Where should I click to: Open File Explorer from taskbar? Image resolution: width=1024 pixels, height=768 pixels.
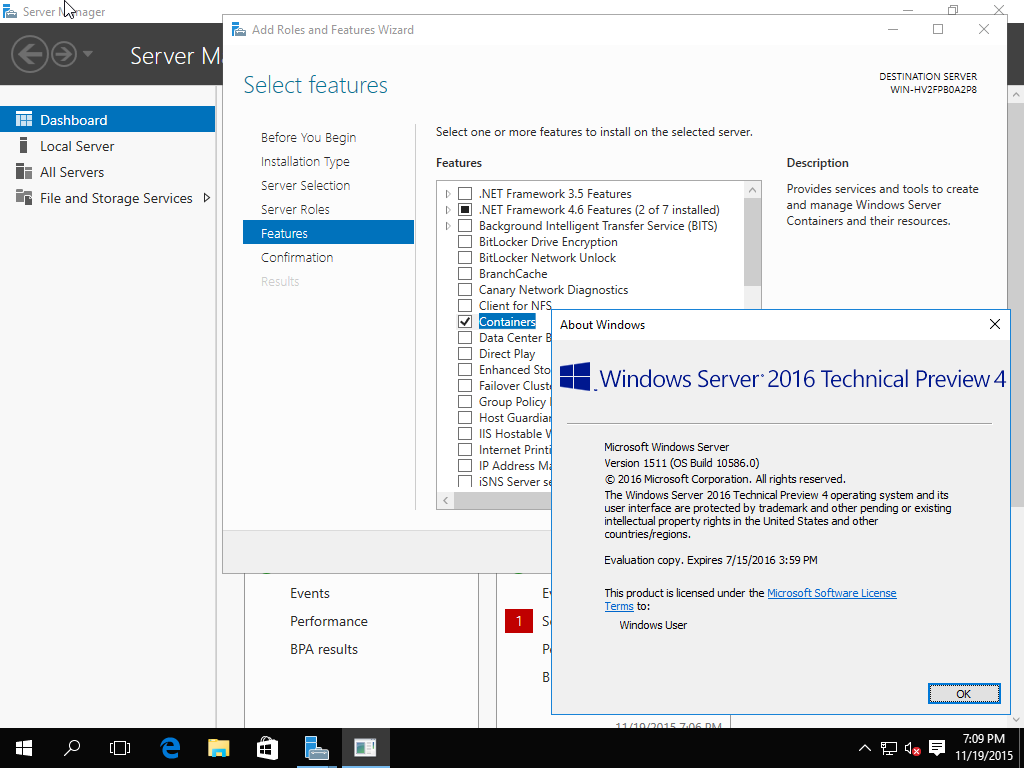point(219,747)
